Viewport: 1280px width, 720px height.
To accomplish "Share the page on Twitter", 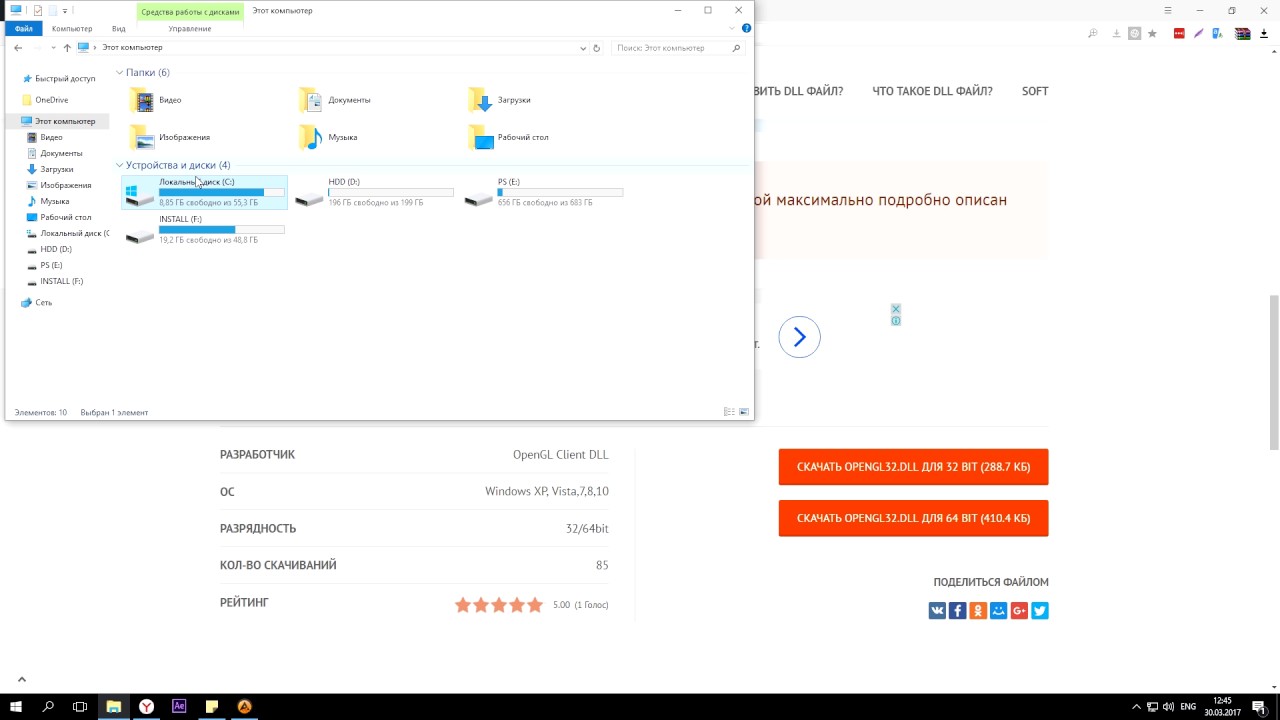I will 1040,610.
